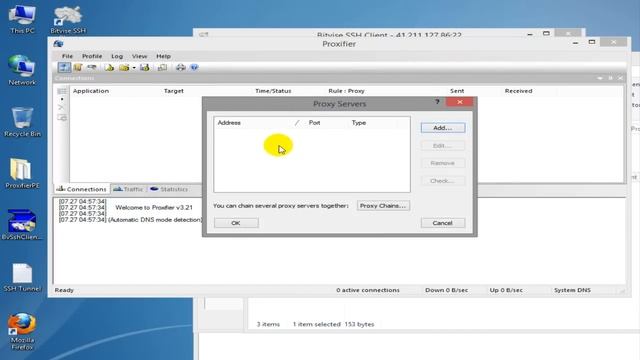Image resolution: width=640 pixels, height=360 pixels.
Task: Open the View menu
Action: pos(139,56)
